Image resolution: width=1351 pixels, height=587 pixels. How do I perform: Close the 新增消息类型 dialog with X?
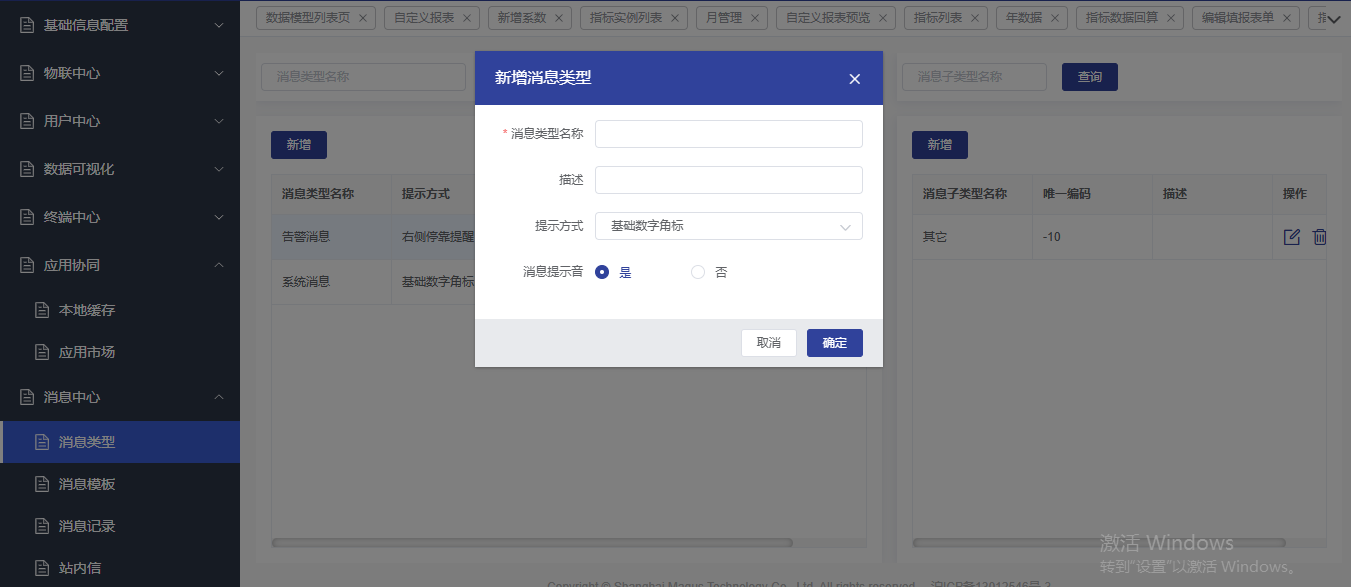[854, 79]
